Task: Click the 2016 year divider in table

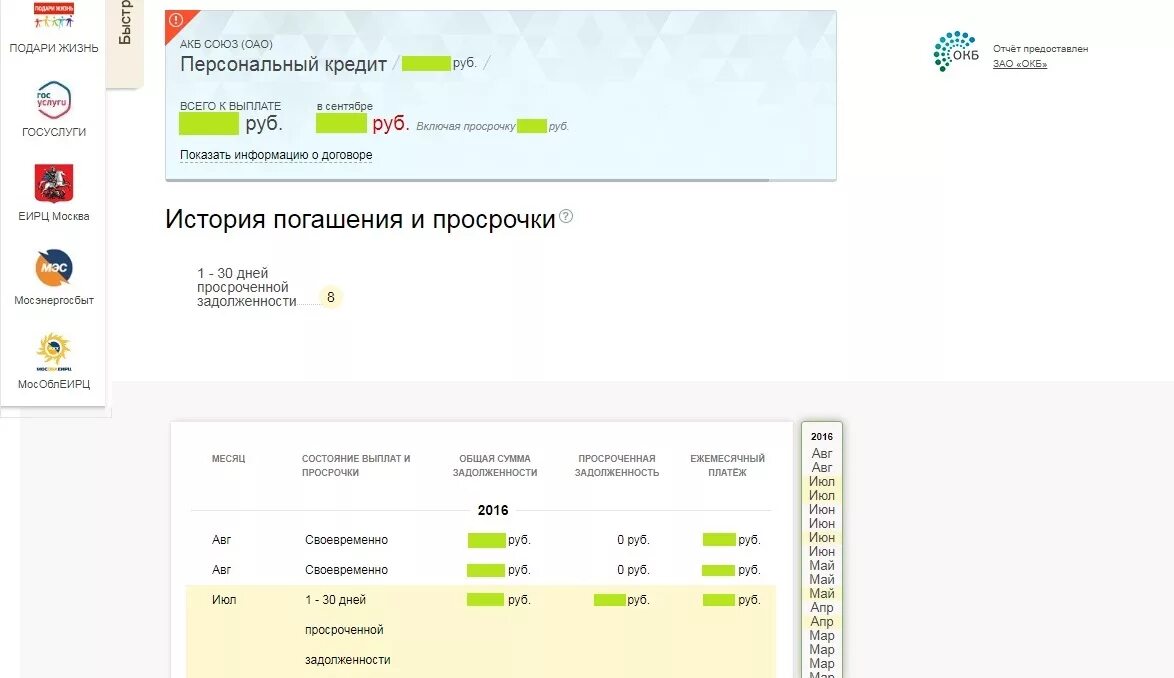Action: click(493, 510)
